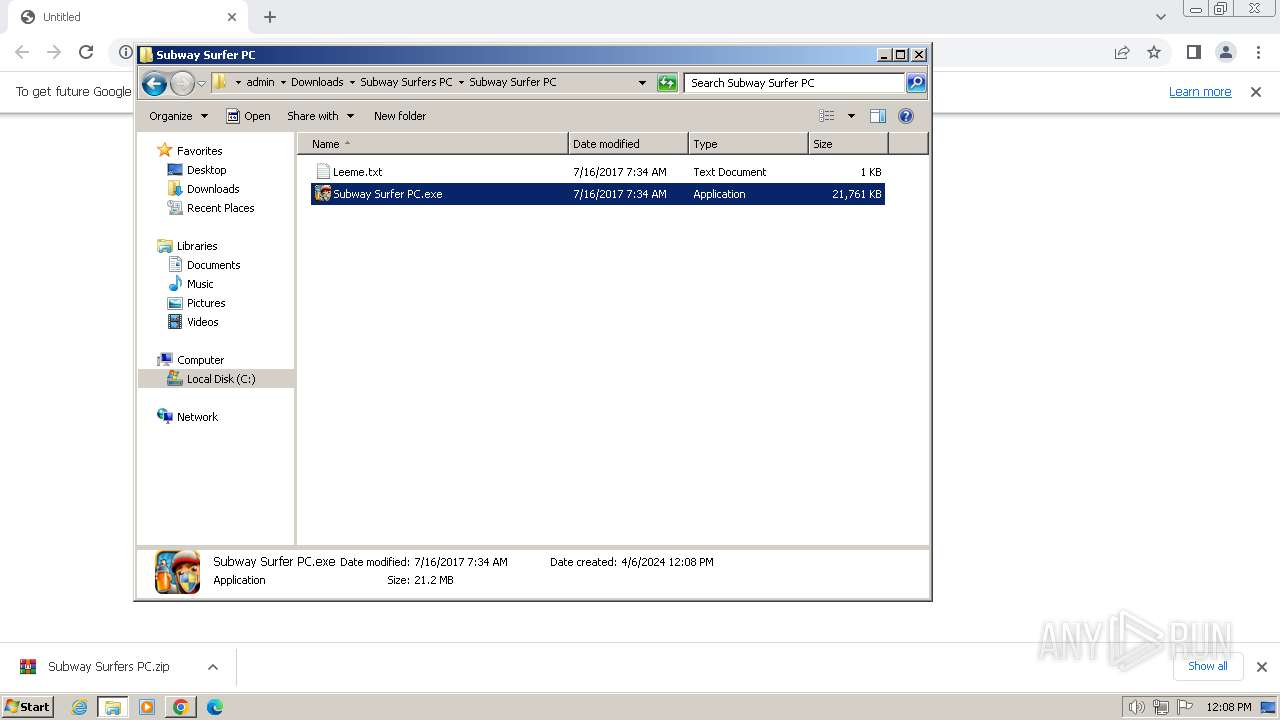Create a New folder
This screenshot has width=1280, height=720.
tap(400, 116)
